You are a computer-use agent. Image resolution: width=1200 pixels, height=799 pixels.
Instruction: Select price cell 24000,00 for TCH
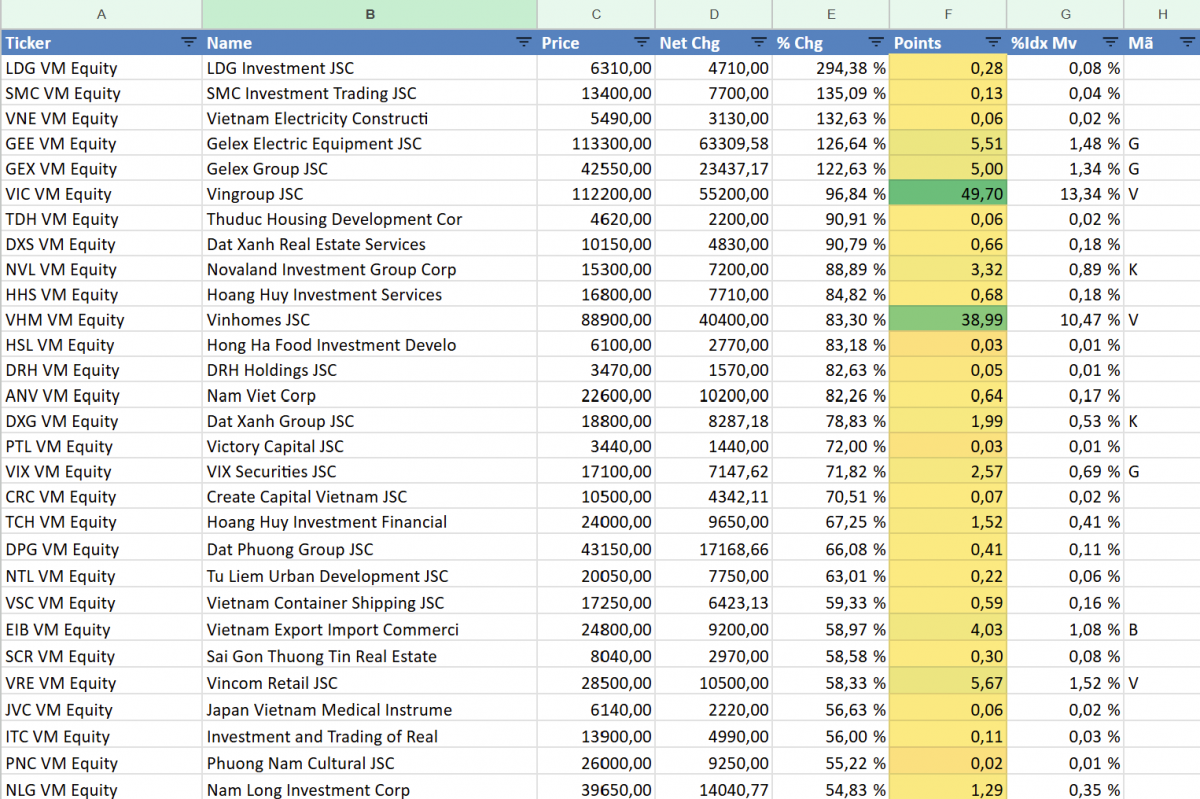(x=596, y=522)
